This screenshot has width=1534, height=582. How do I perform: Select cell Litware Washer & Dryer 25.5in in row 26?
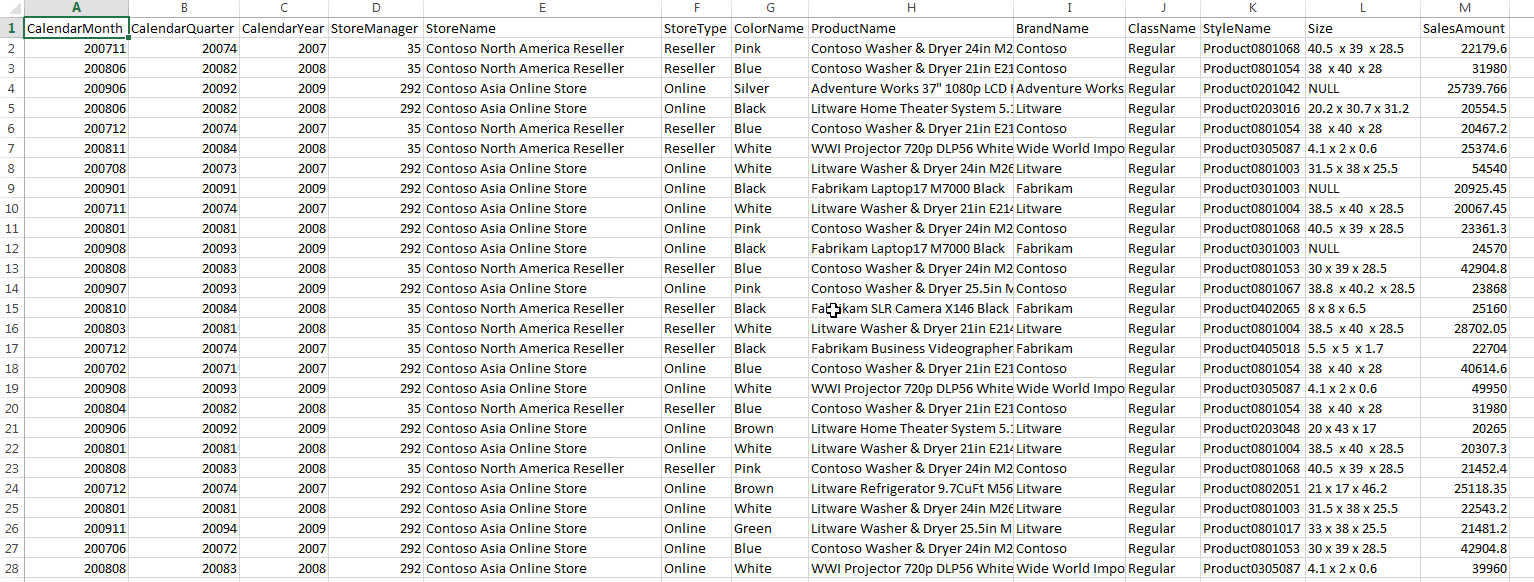910,528
